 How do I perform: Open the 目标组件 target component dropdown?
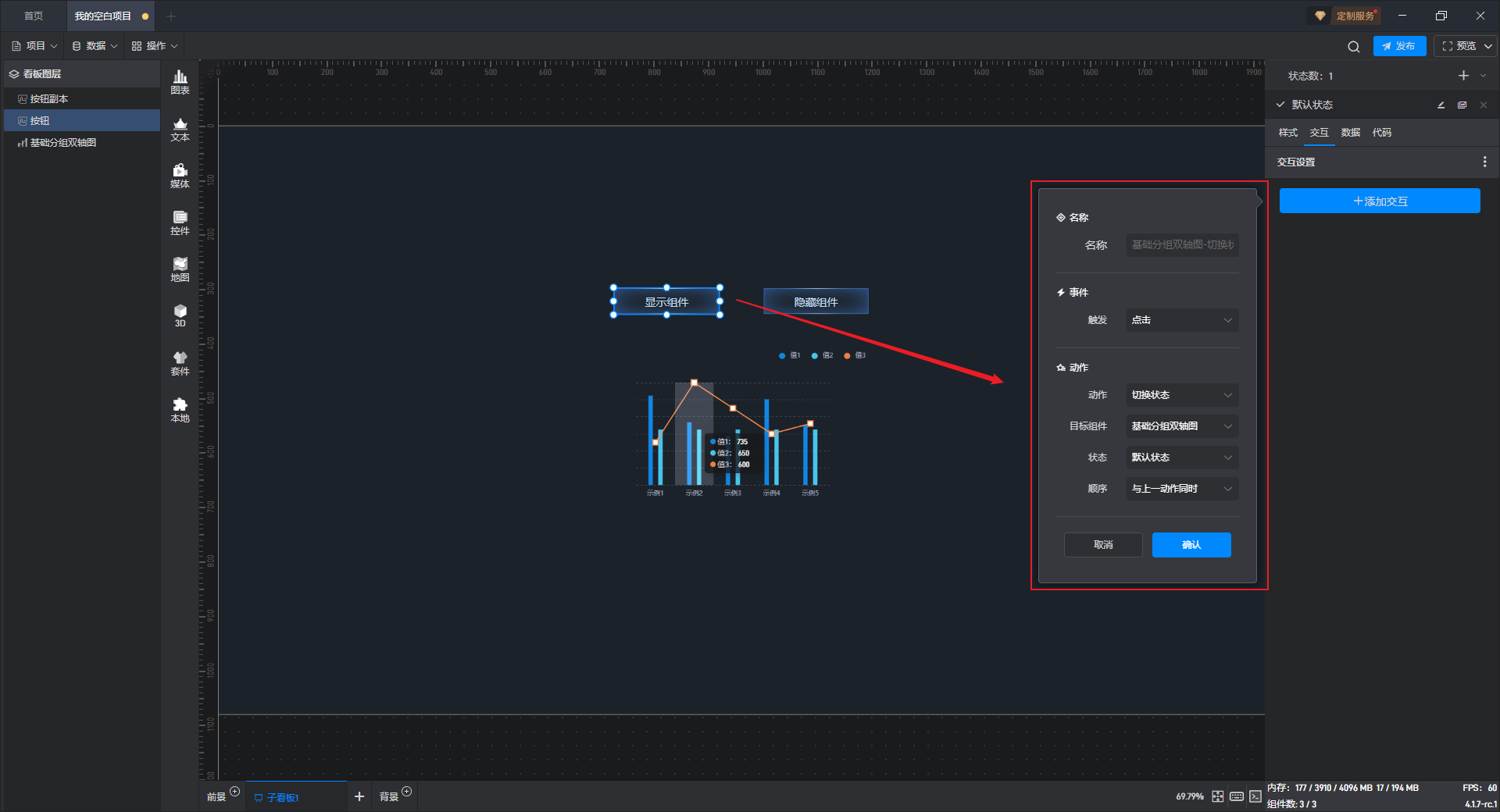[1181, 426]
